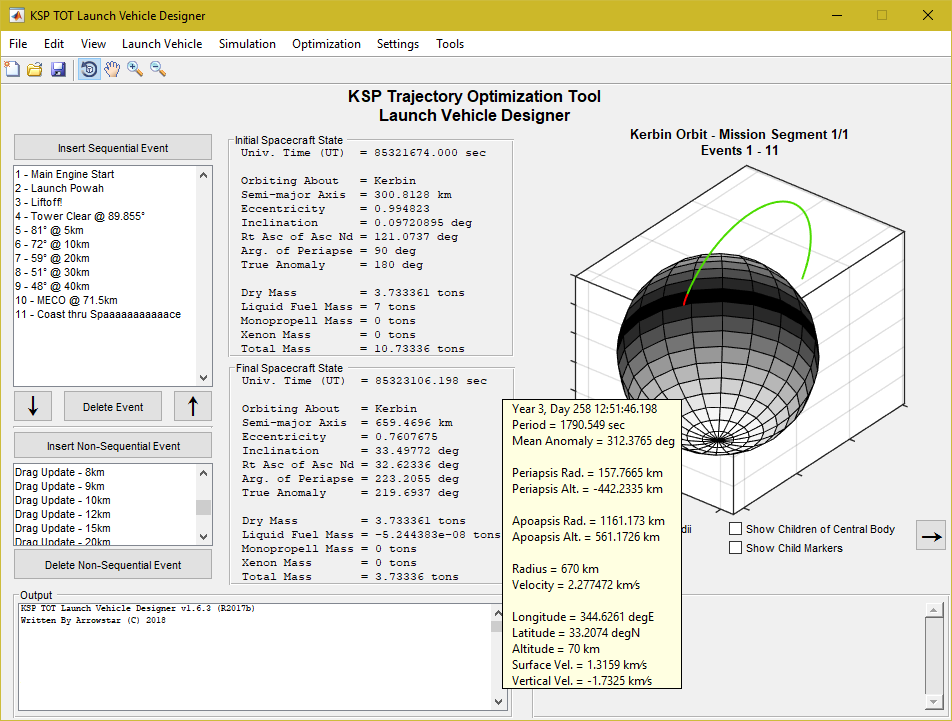The height and width of the screenshot is (721, 952).
Task: Click the MATLAB app icon in title bar
Action: (x=16, y=15)
